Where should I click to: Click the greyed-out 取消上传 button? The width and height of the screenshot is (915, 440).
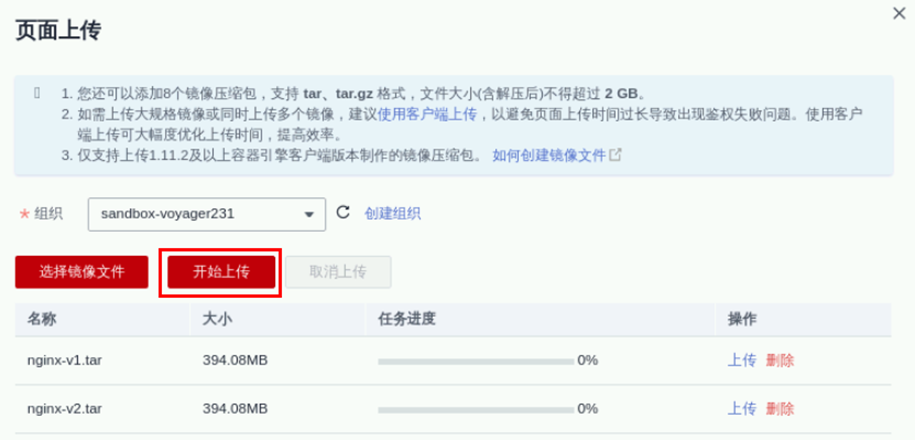(338, 272)
